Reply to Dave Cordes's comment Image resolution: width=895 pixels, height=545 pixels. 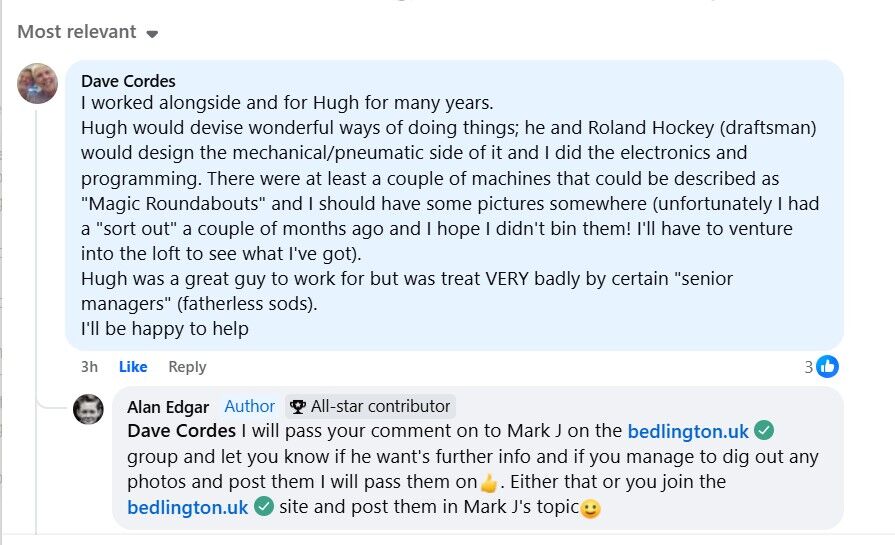tap(187, 367)
